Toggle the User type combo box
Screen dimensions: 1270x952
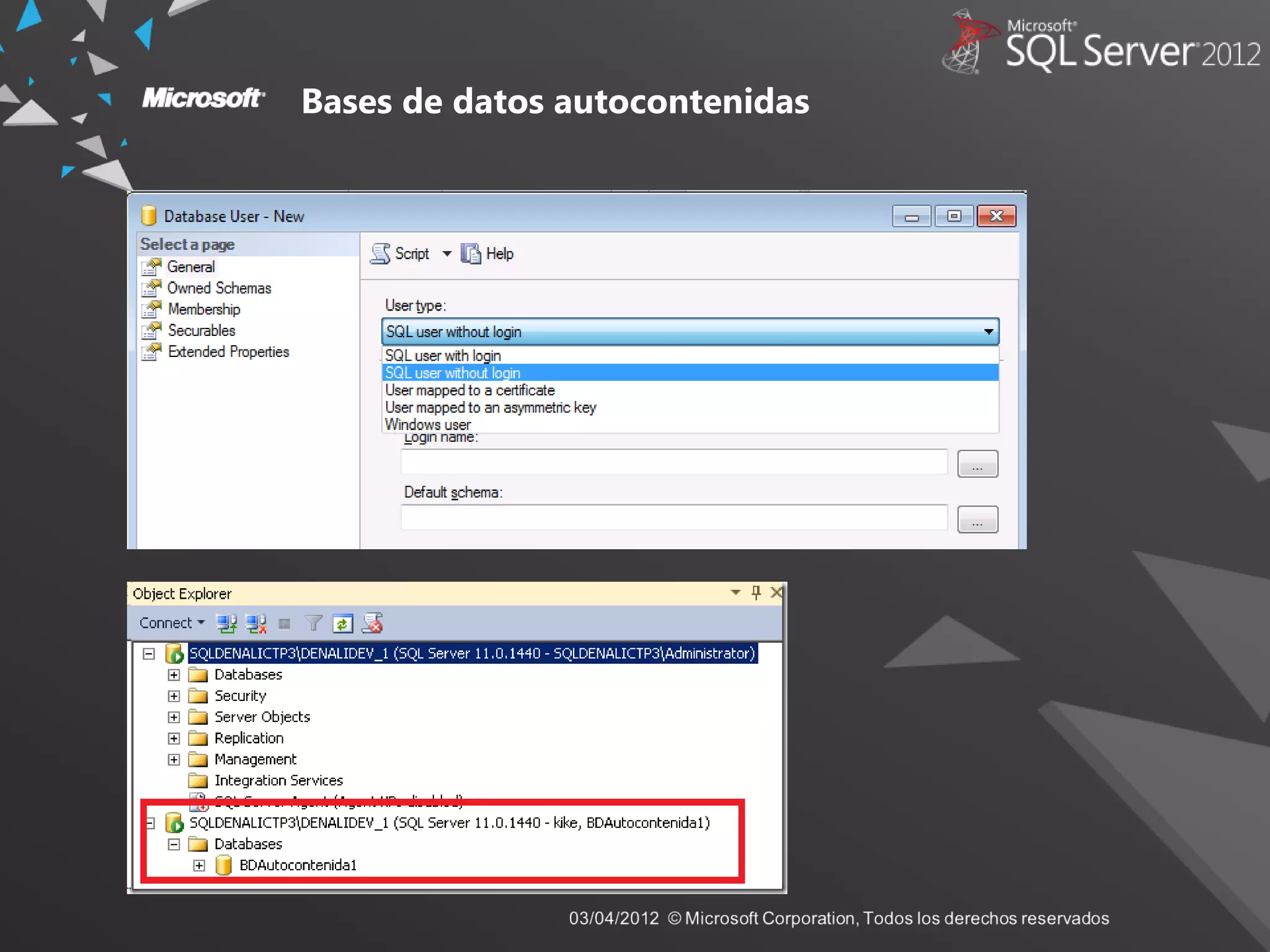click(690, 332)
